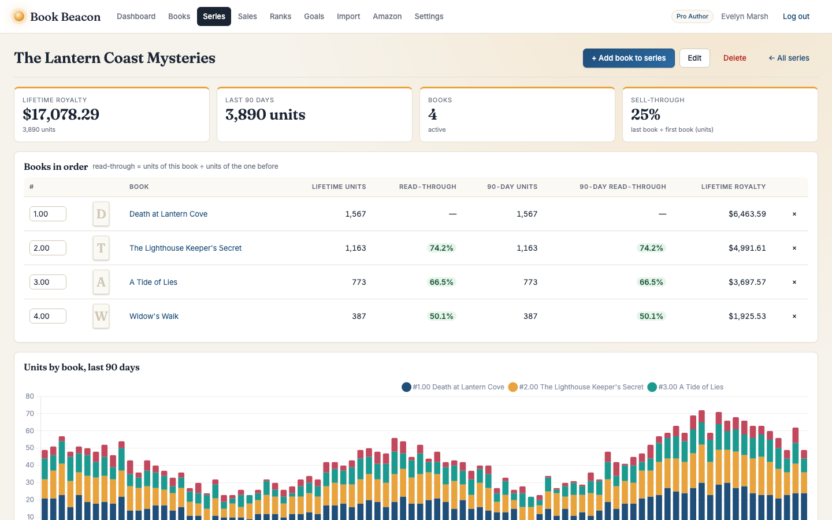Go back to All series
This screenshot has width=832, height=520.
pos(788,58)
